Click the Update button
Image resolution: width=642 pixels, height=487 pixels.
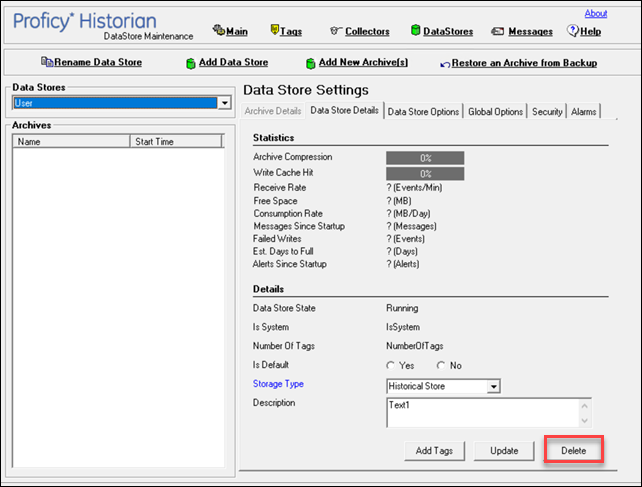pyautogui.click(x=504, y=451)
